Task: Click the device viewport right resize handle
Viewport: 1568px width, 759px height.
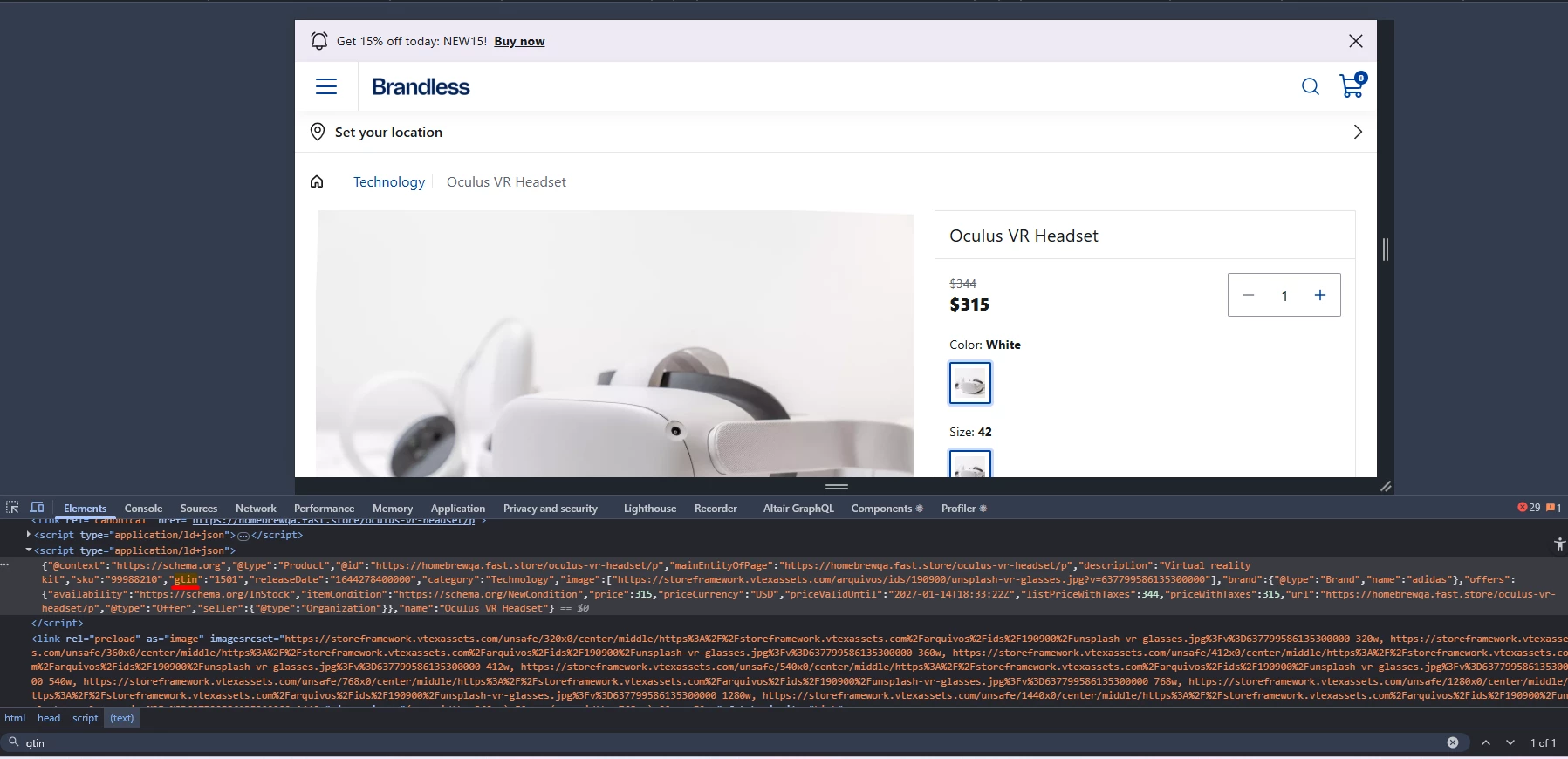Action: coord(1385,250)
